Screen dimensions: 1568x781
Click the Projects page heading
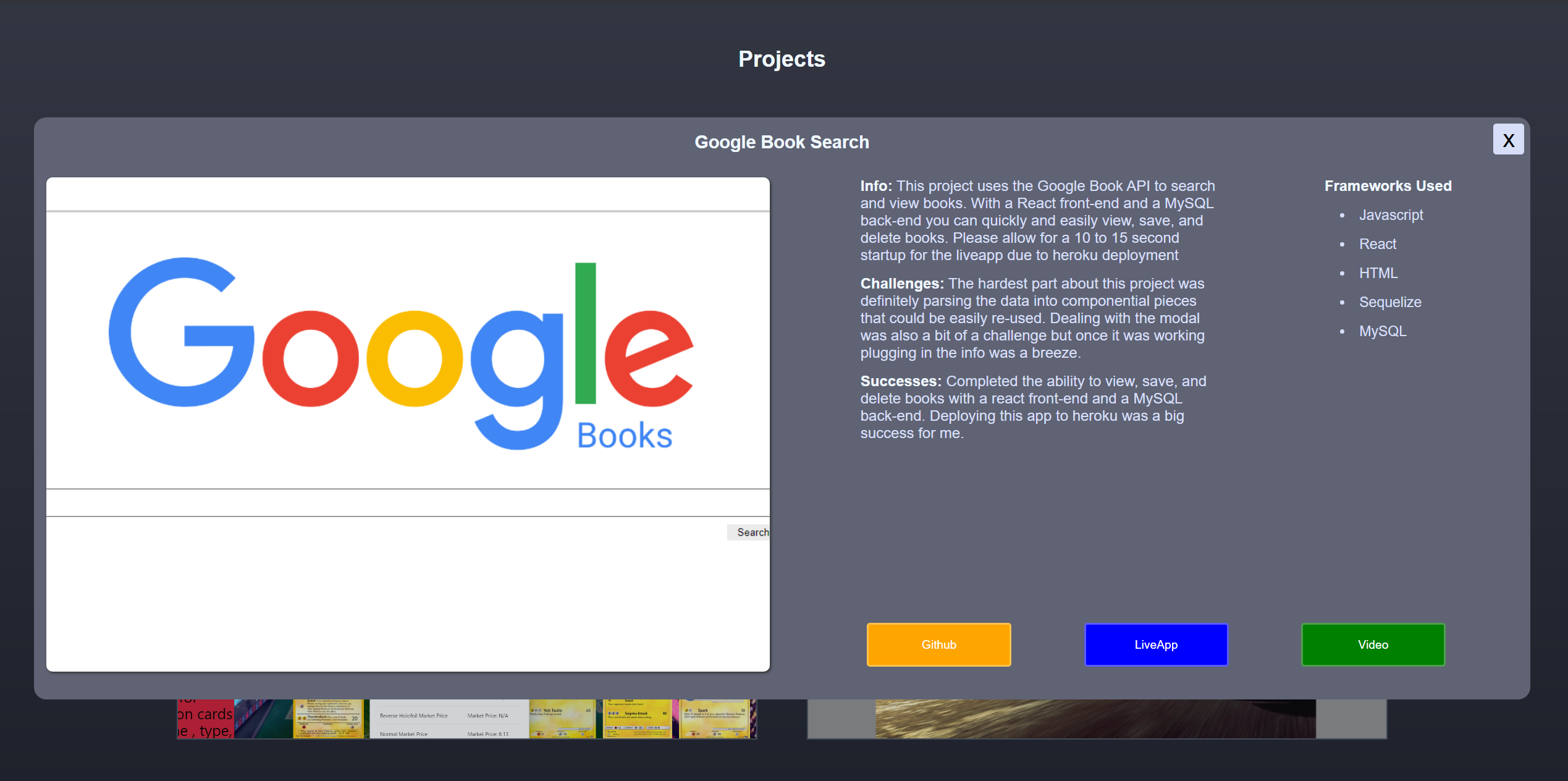click(782, 59)
